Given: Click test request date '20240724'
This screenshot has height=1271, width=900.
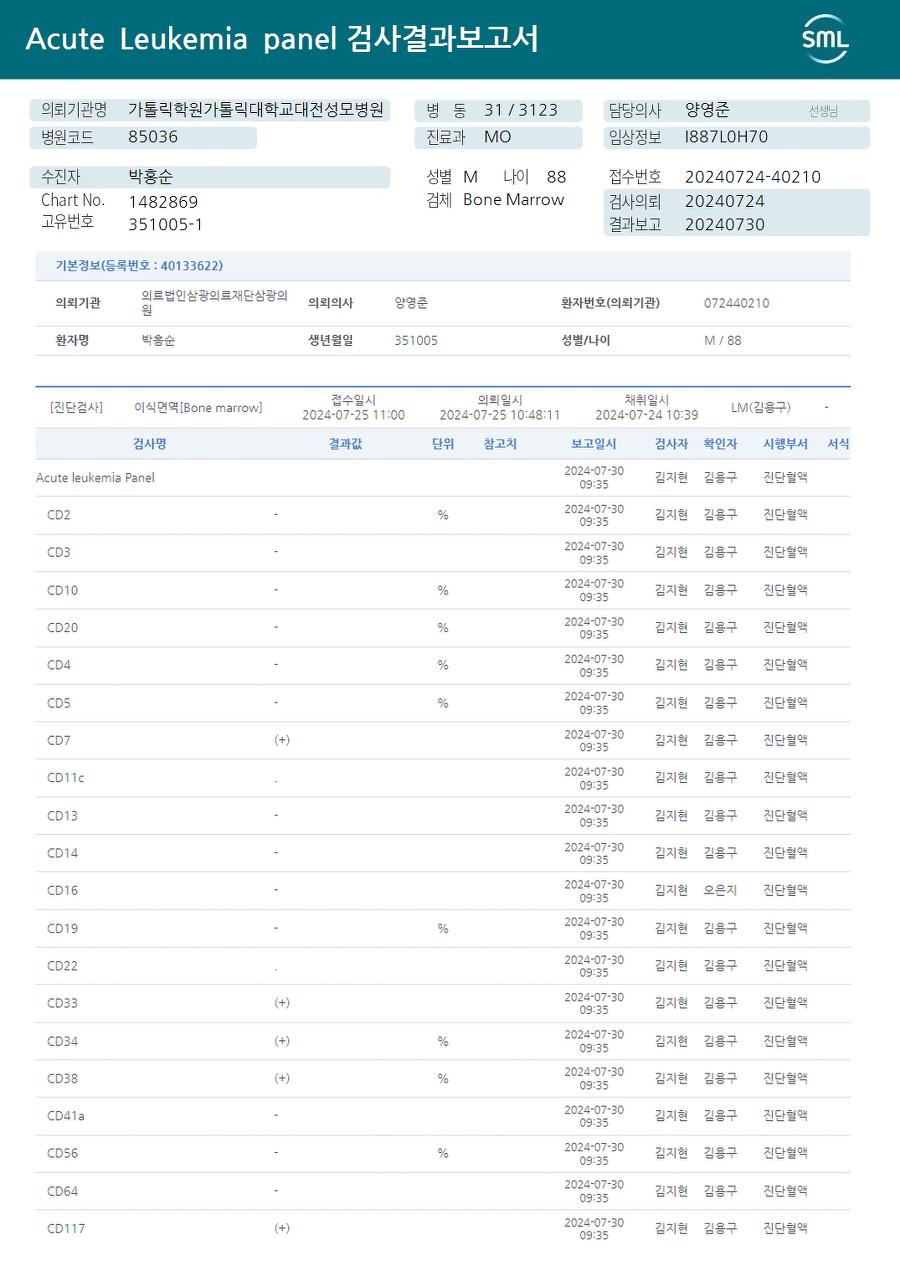Looking at the screenshot, I should point(725,201).
